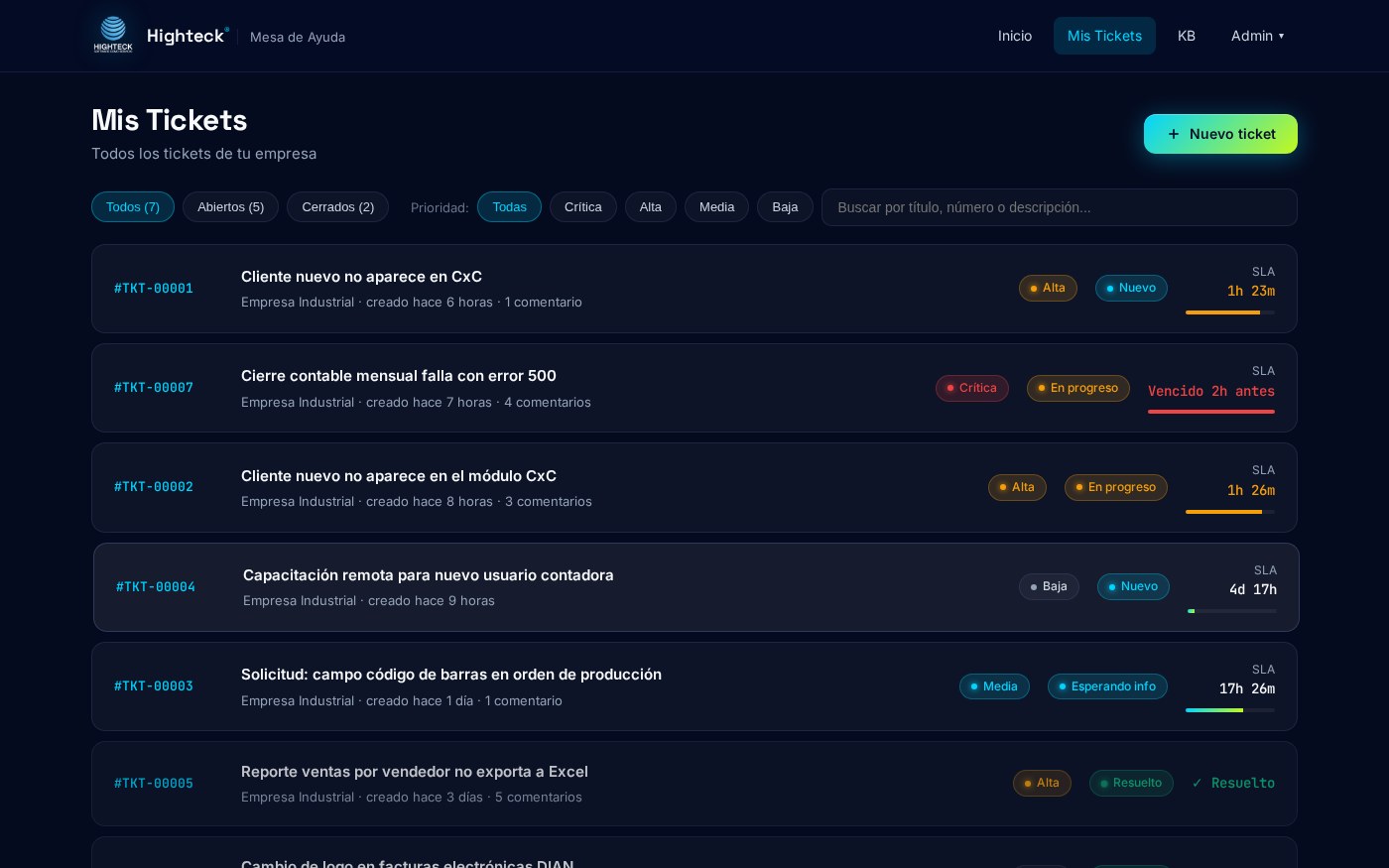Click title 'Cliente nuevo no aparece en el módulo CxC'
This screenshot has width=1389, height=868.
pyautogui.click(x=399, y=476)
